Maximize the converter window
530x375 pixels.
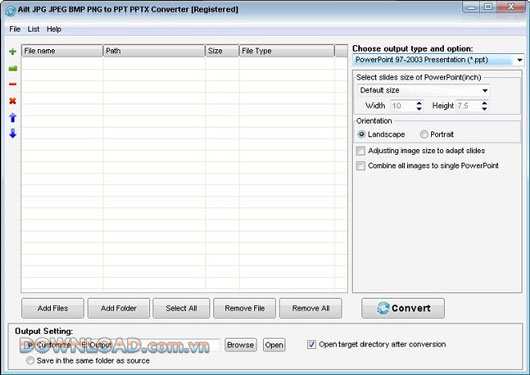[488, 7]
